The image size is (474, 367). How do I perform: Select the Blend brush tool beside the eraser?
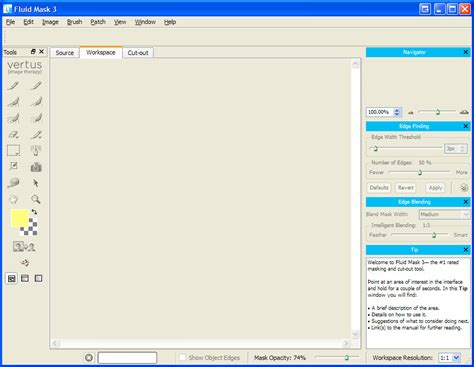[36, 134]
